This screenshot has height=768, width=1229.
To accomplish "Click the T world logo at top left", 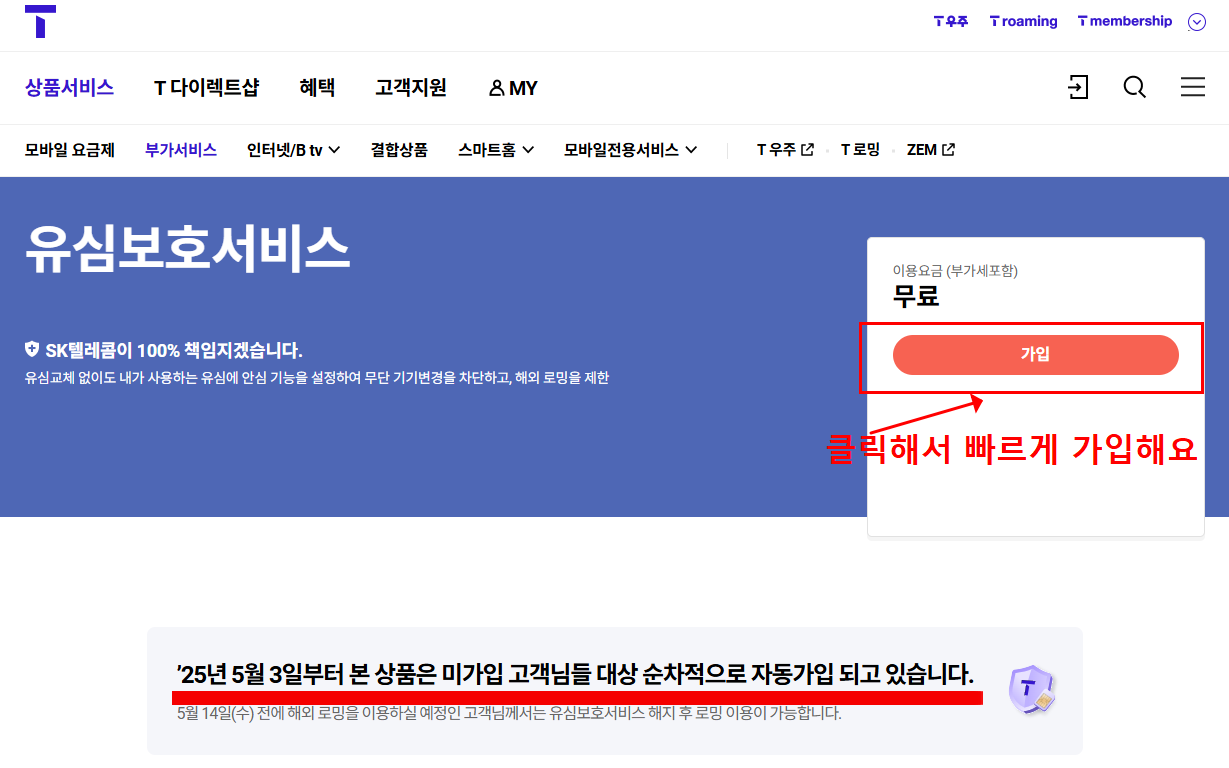I will pyautogui.click(x=40, y=21).
